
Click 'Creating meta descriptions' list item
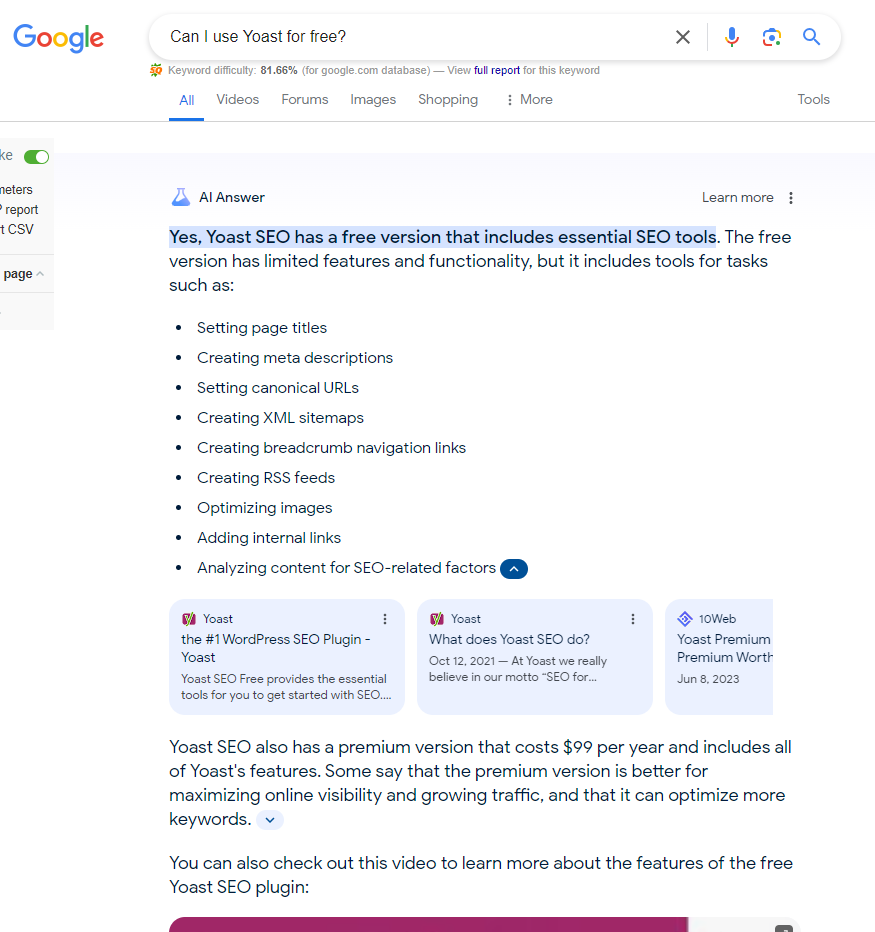pos(295,358)
